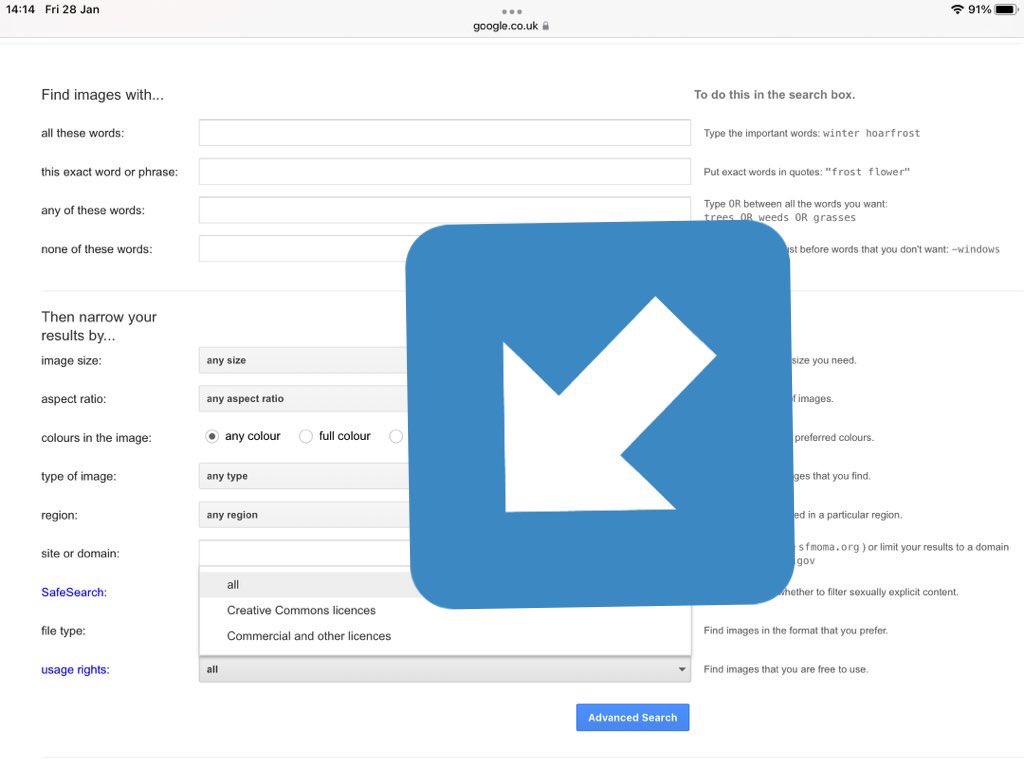Focus the 'this exact word or phrase' field

point(444,171)
